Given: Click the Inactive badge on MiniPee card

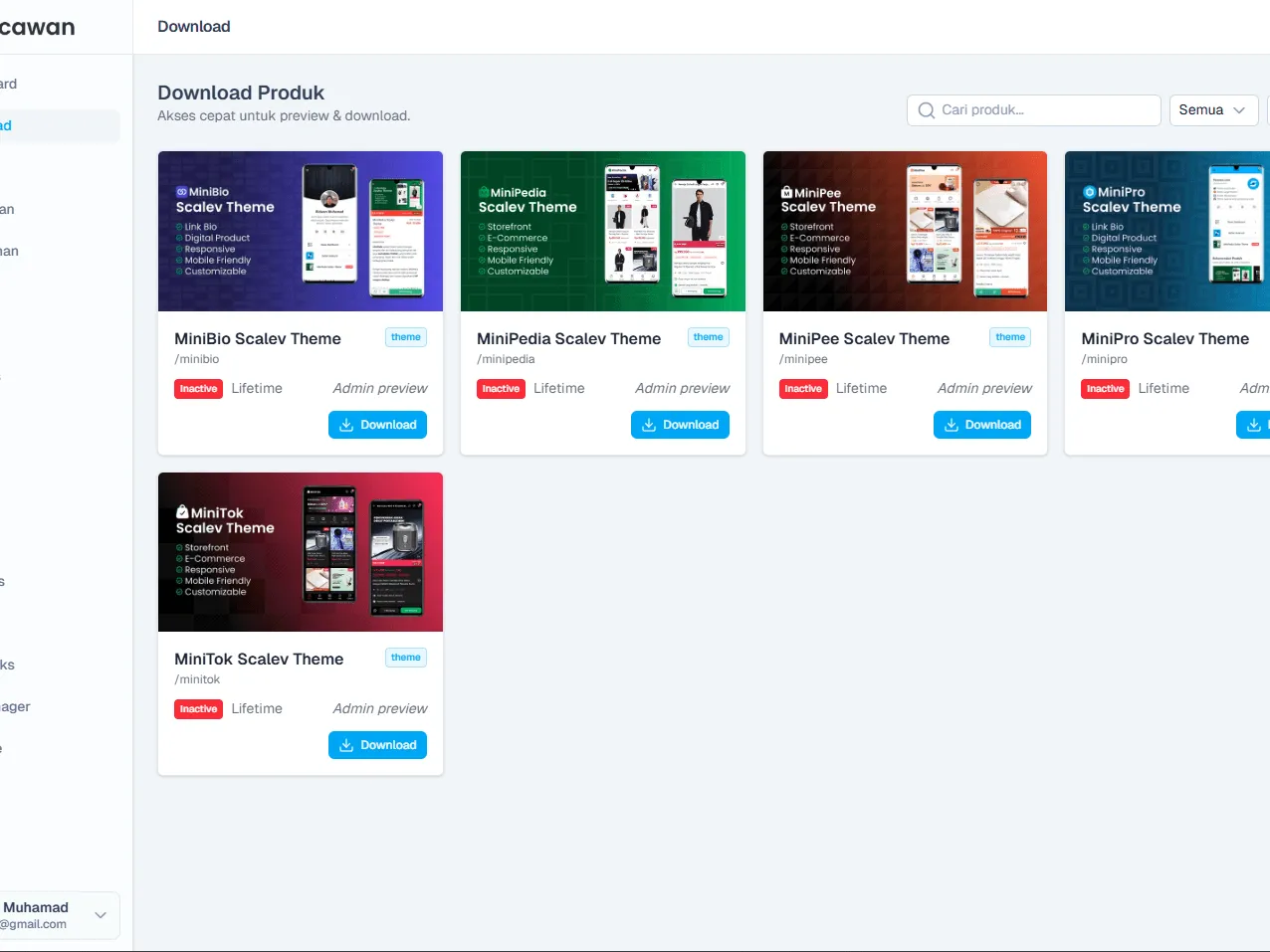Looking at the screenshot, I should [803, 389].
